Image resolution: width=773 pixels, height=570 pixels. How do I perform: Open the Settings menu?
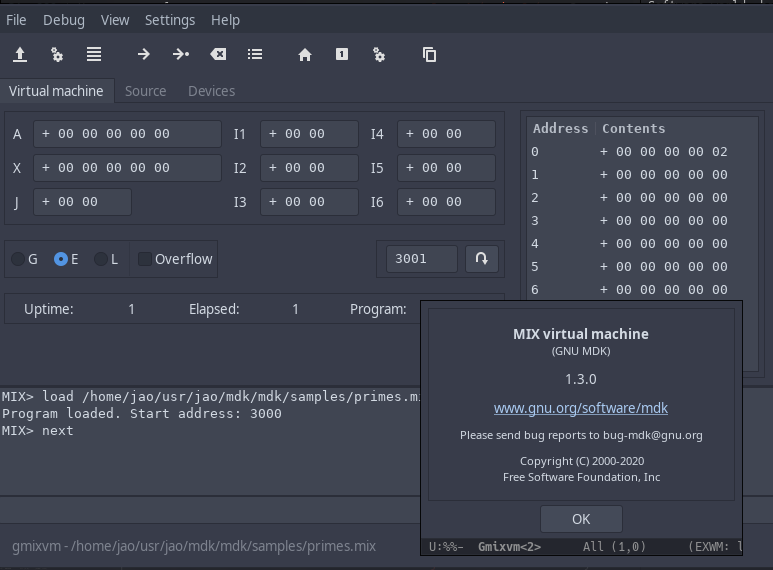(170, 20)
